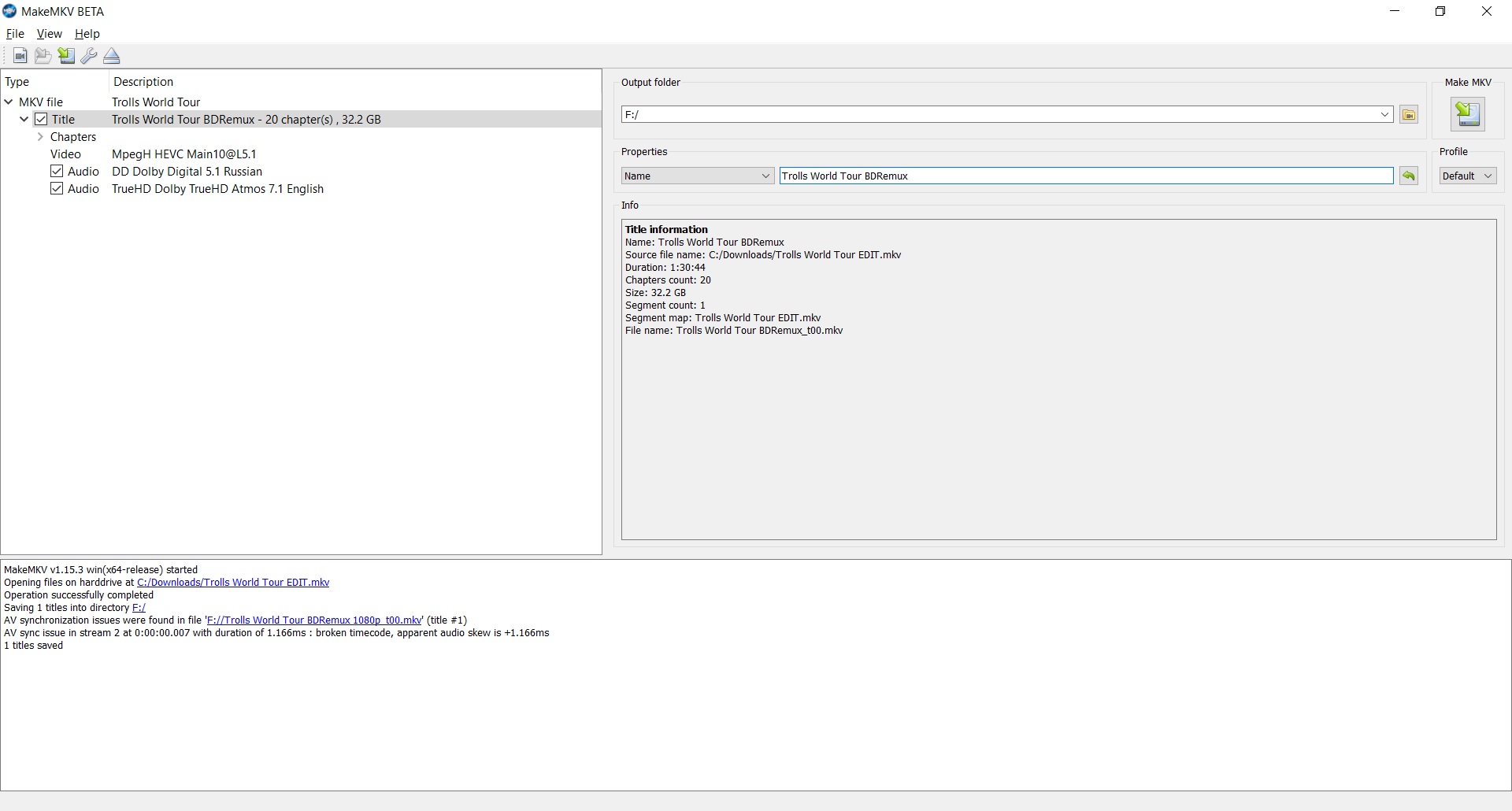The height and width of the screenshot is (811, 1512).
Task: Browse for output folder using folder icon
Action: click(x=1409, y=115)
